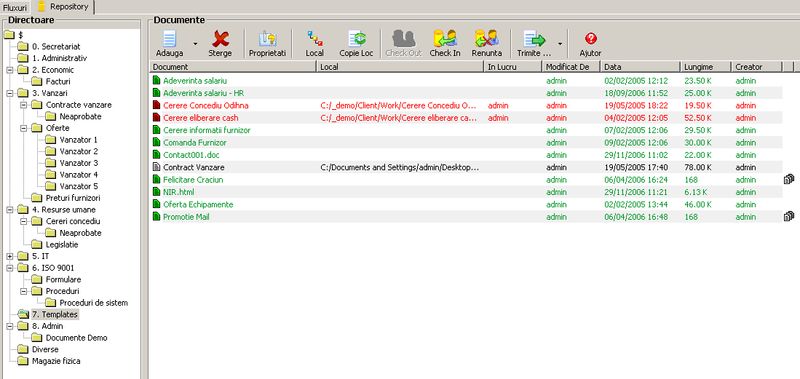Click the red Cerere eliberare cash icon

pos(157,118)
